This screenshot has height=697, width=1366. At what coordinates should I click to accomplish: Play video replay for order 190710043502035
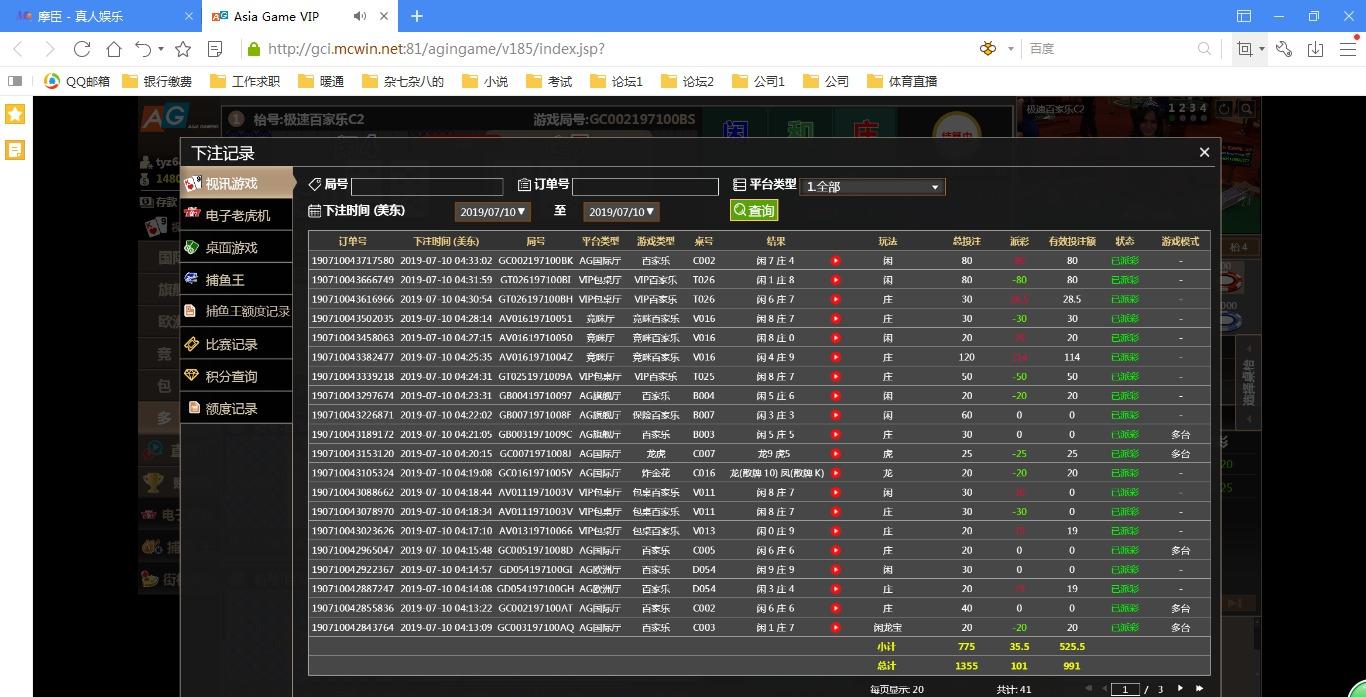[x=835, y=319]
